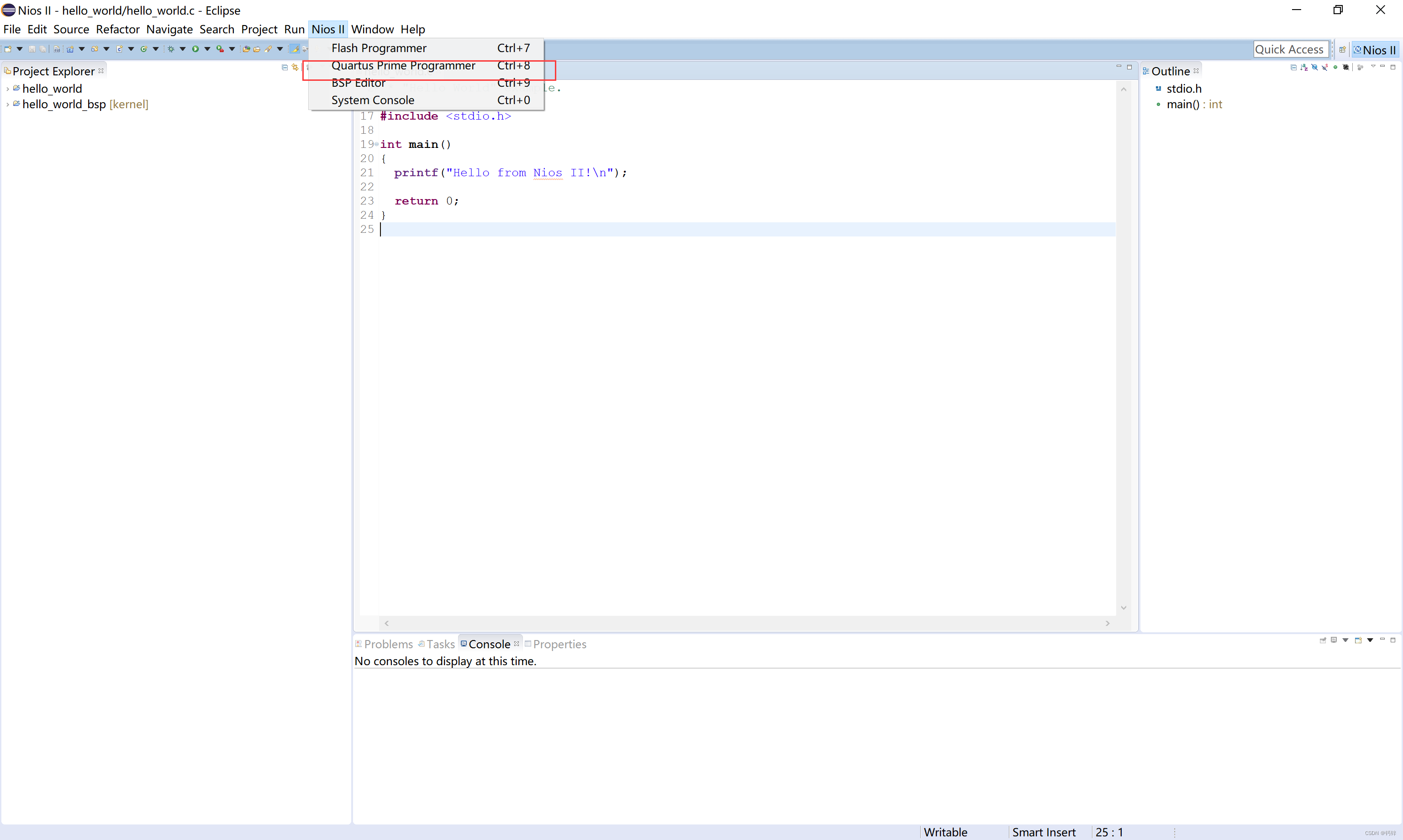Image resolution: width=1403 pixels, height=840 pixels.
Task: Click the New C source file icon
Action: click(x=120, y=49)
